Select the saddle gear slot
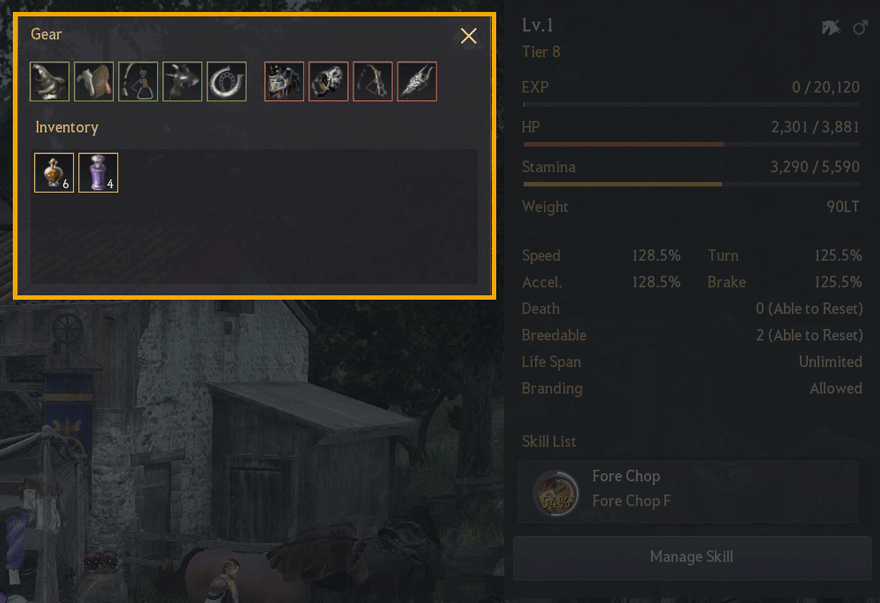The image size is (880, 603). click(94, 81)
